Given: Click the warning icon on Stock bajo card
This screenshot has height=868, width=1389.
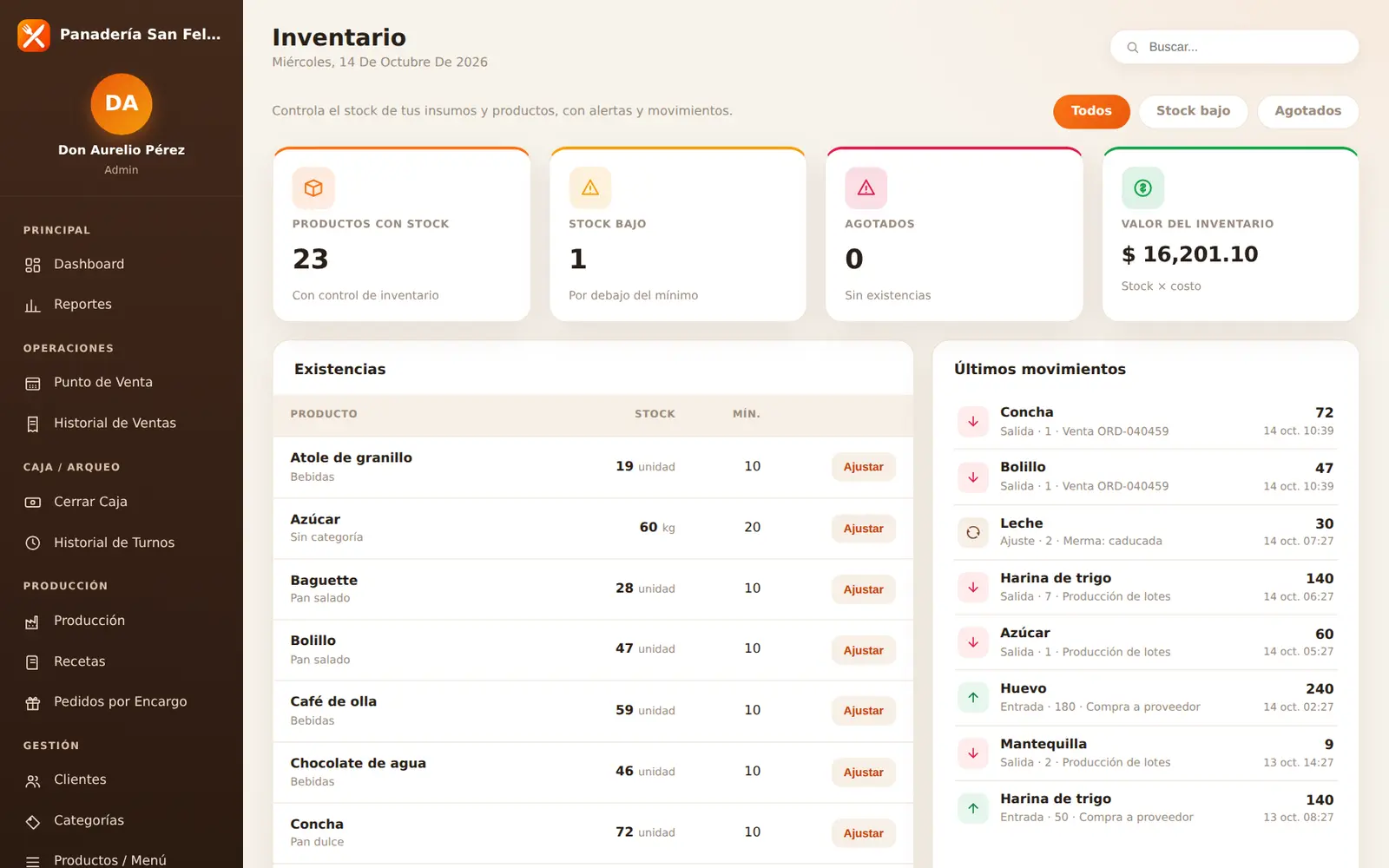Looking at the screenshot, I should click(x=590, y=187).
